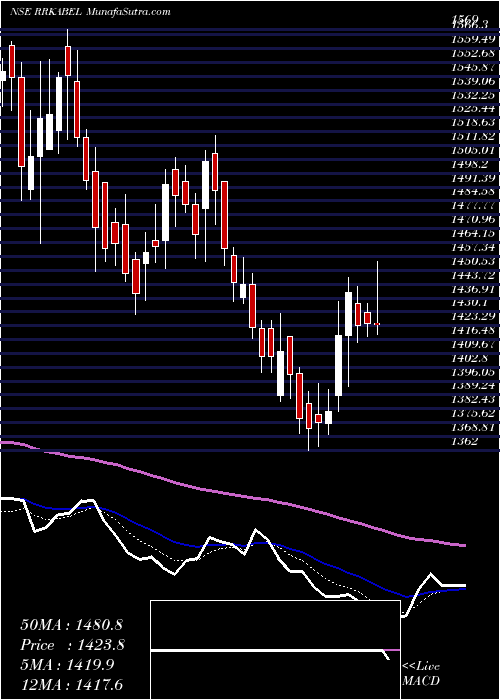500x700 pixels.
Task: Select the 1457.34 price axis label
Action: [474, 247]
